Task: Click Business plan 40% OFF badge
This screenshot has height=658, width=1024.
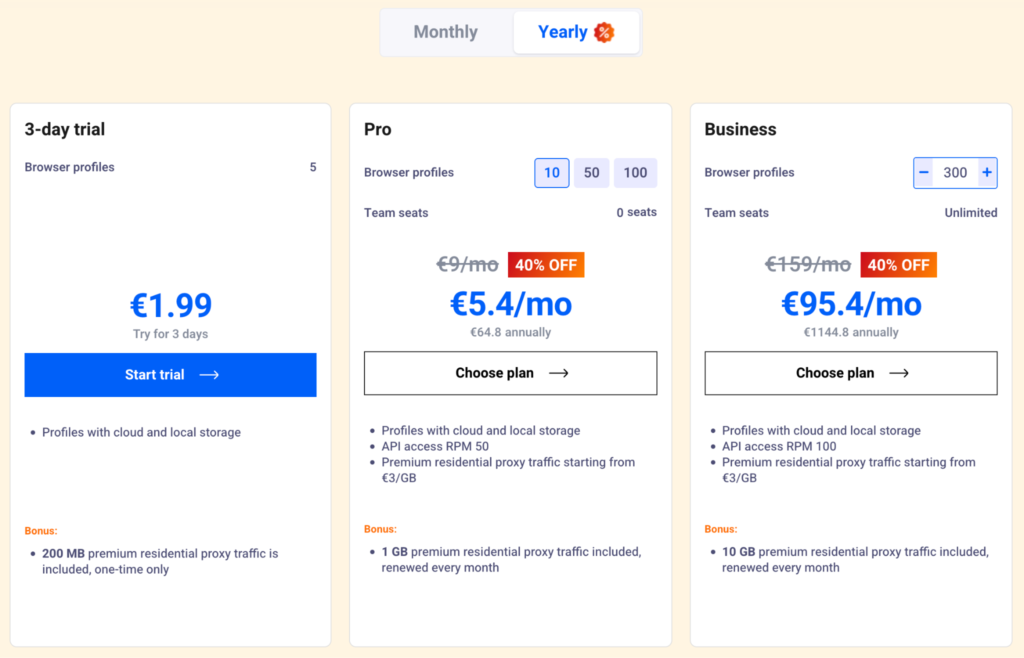Action: coord(898,265)
